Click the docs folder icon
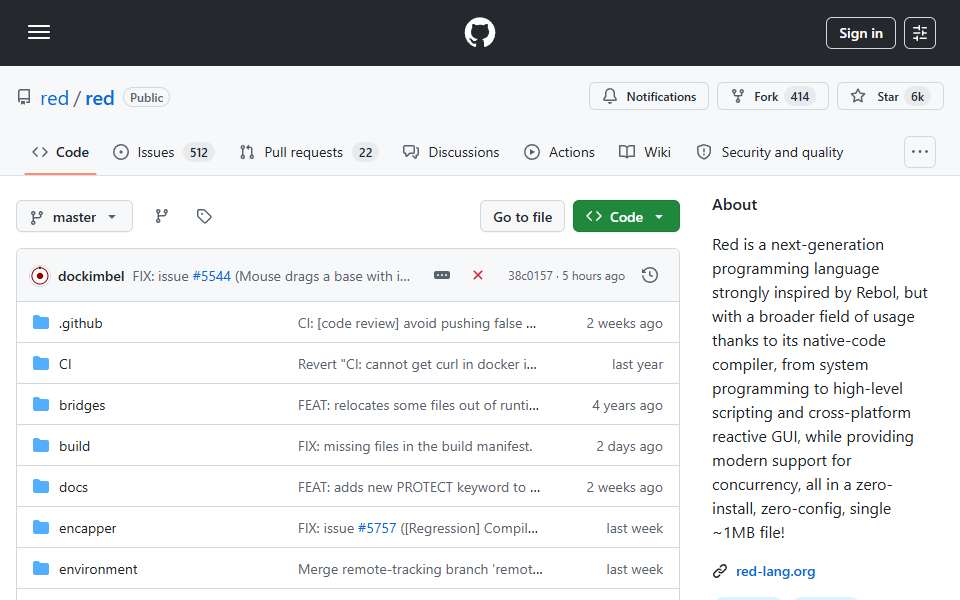Screen dimensions: 960x600 point(41,487)
